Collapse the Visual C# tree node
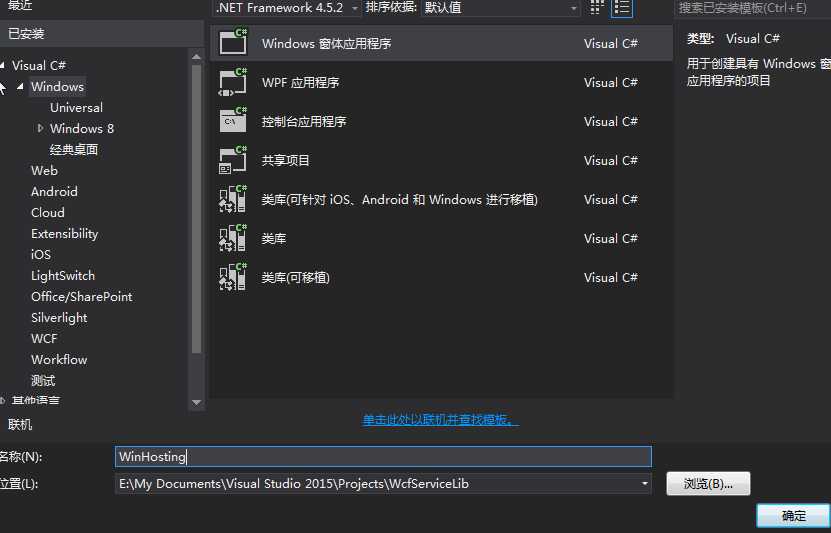Viewport: 831px width, 533px height. click(2, 65)
